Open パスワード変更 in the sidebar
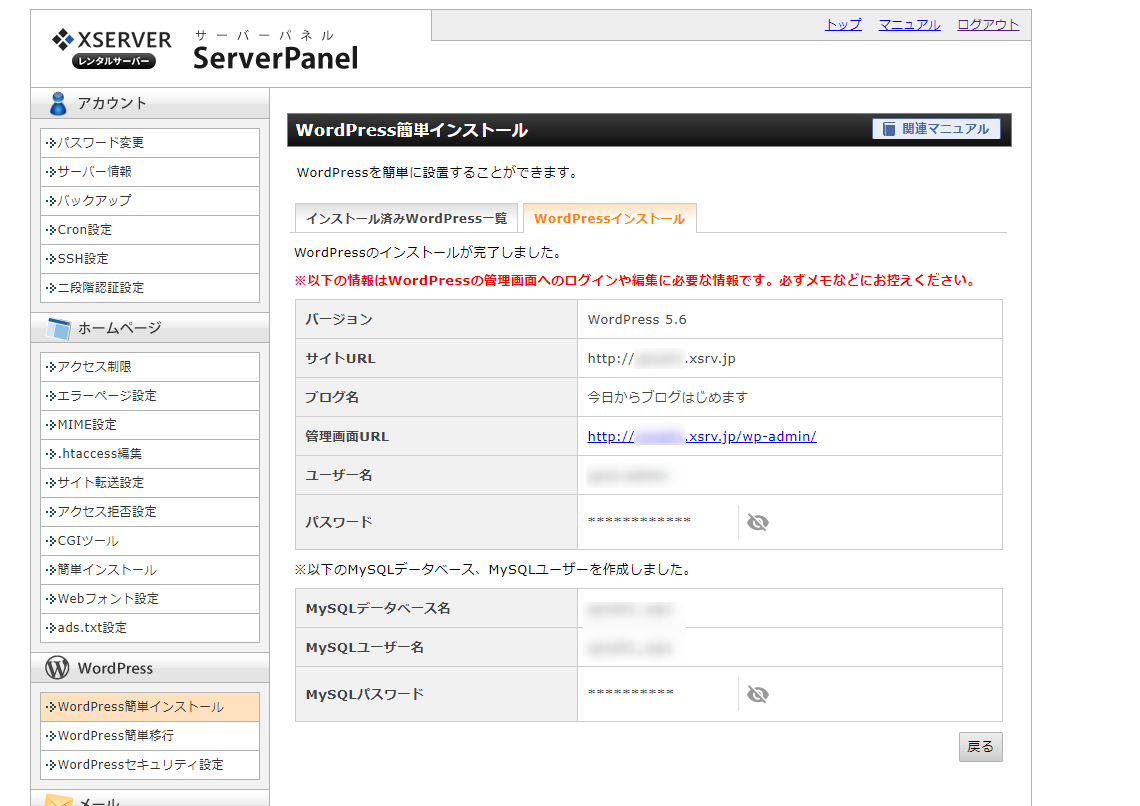This screenshot has width=1140, height=806. click(x=150, y=142)
